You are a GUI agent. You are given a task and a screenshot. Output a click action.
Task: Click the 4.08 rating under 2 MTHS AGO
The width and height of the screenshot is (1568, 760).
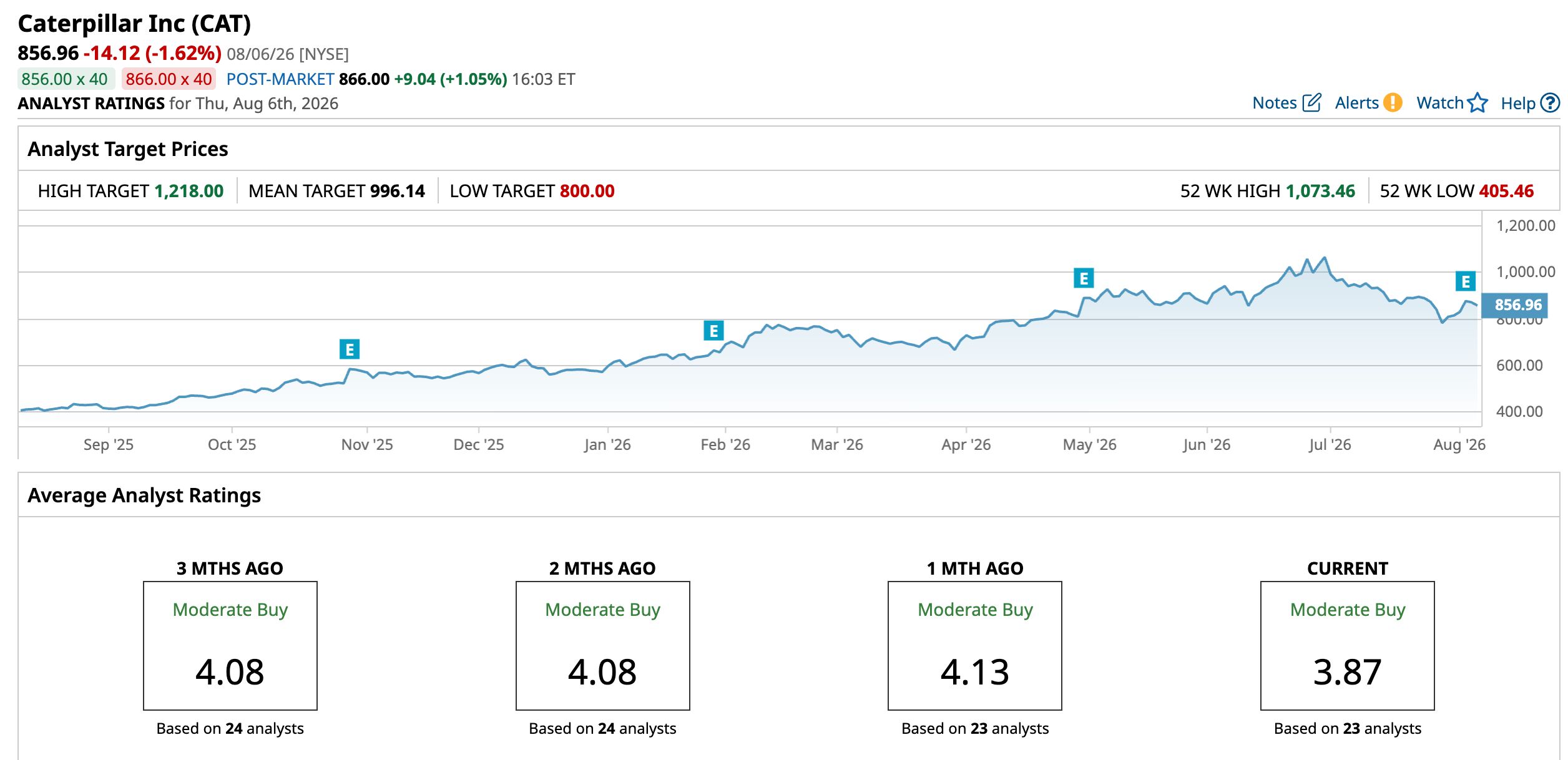coord(603,672)
